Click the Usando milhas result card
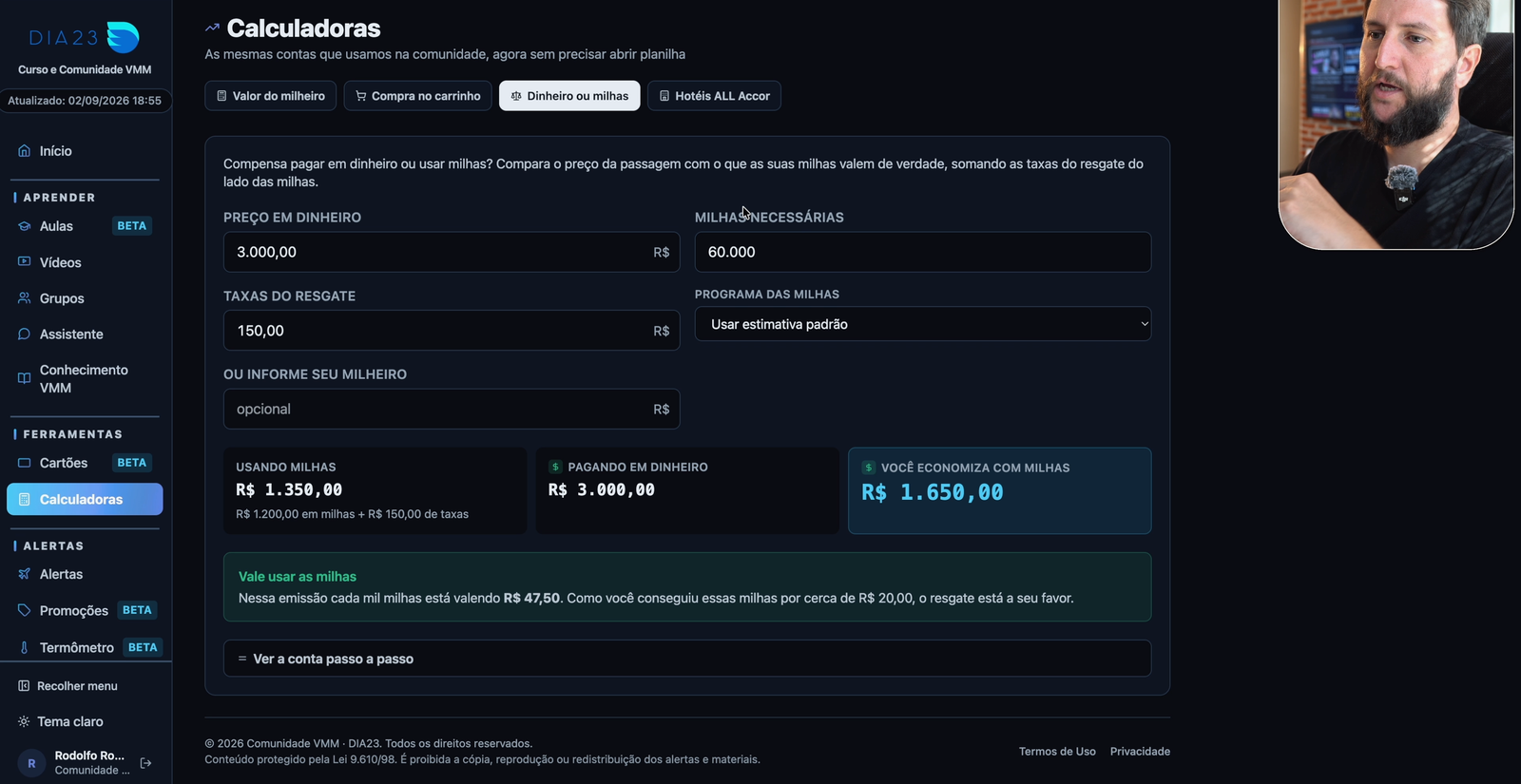Screen dimensions: 1521x784 point(375,490)
